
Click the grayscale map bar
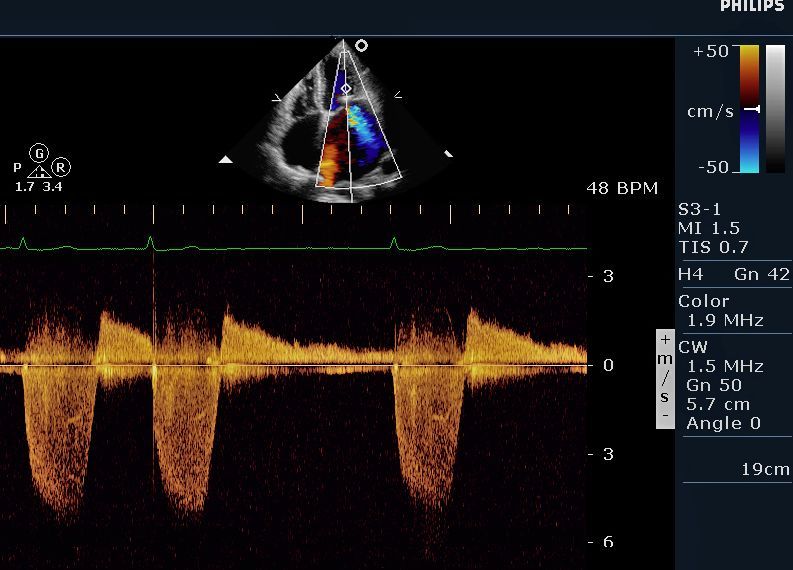(x=775, y=108)
